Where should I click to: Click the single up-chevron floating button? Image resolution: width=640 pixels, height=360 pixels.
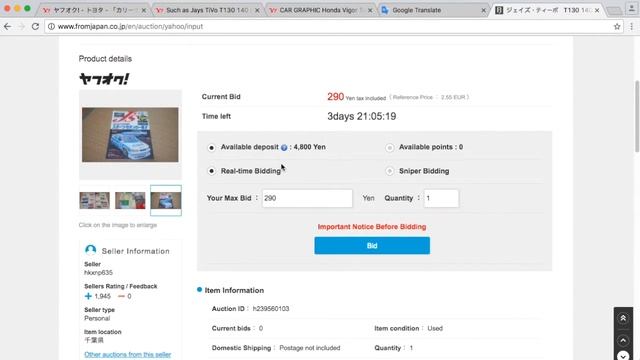tap(623, 340)
